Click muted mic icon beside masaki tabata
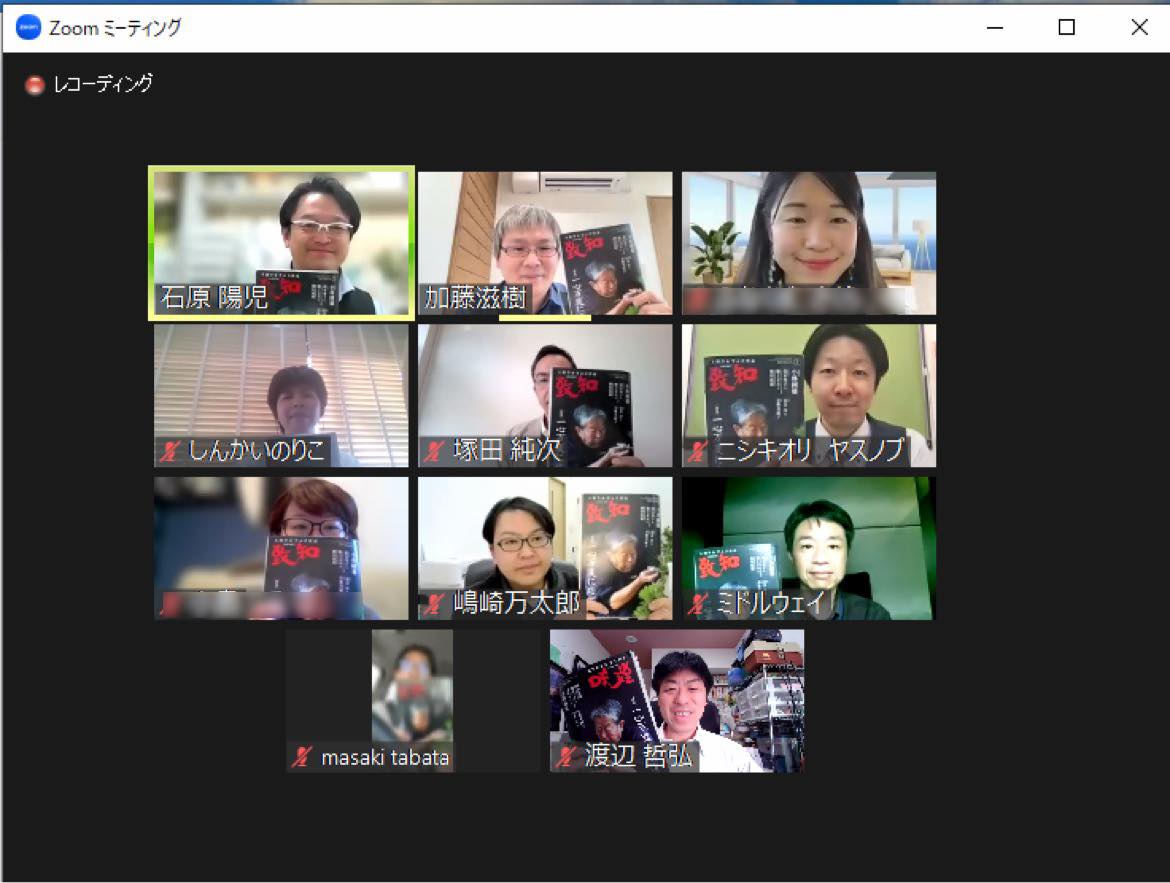 [302, 757]
